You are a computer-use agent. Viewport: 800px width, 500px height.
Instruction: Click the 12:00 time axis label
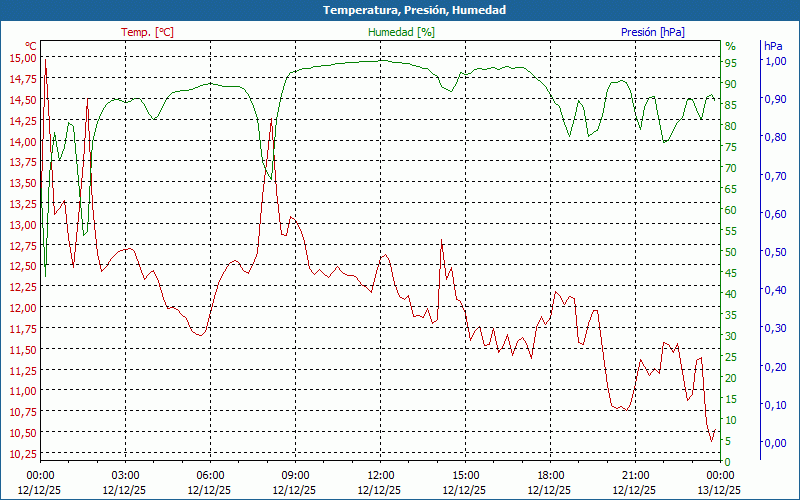tap(380, 475)
